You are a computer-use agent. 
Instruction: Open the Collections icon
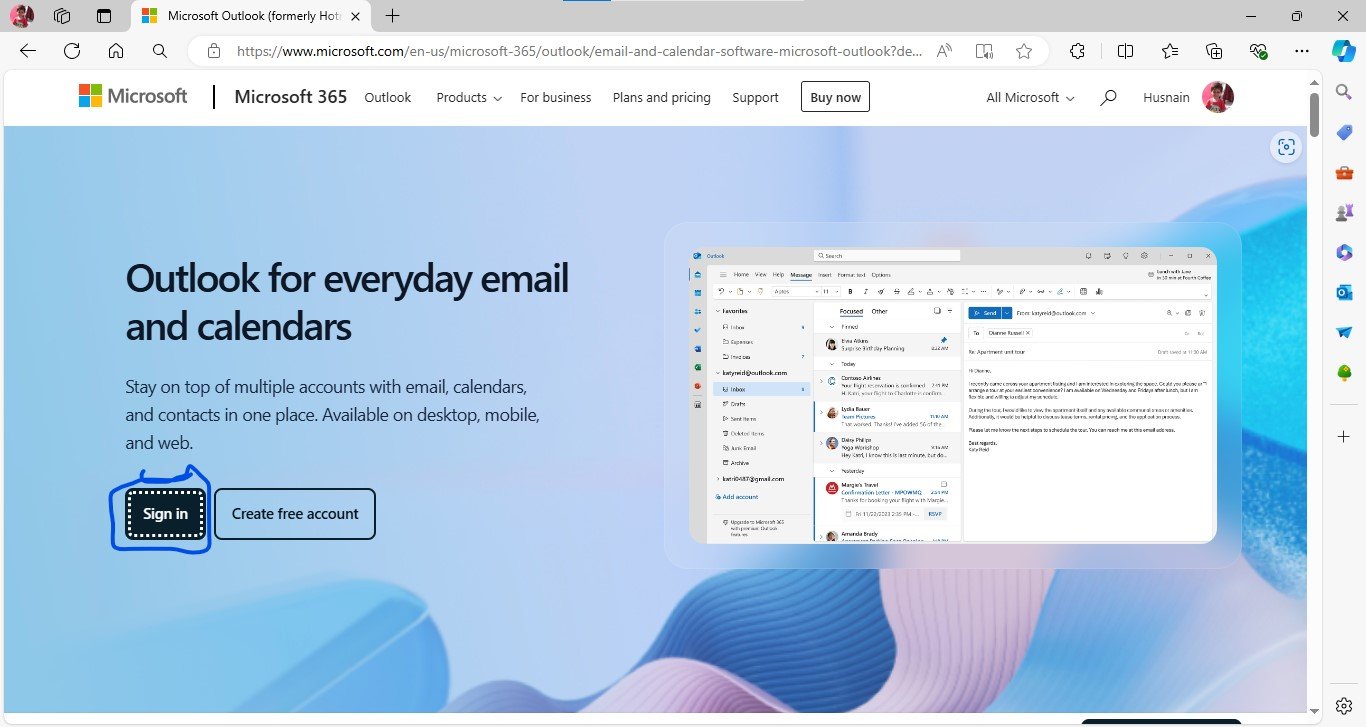click(x=1214, y=51)
